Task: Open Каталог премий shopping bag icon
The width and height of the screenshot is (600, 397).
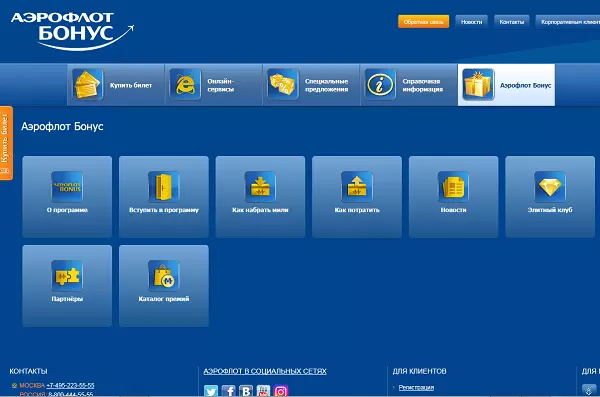Action: click(x=163, y=276)
